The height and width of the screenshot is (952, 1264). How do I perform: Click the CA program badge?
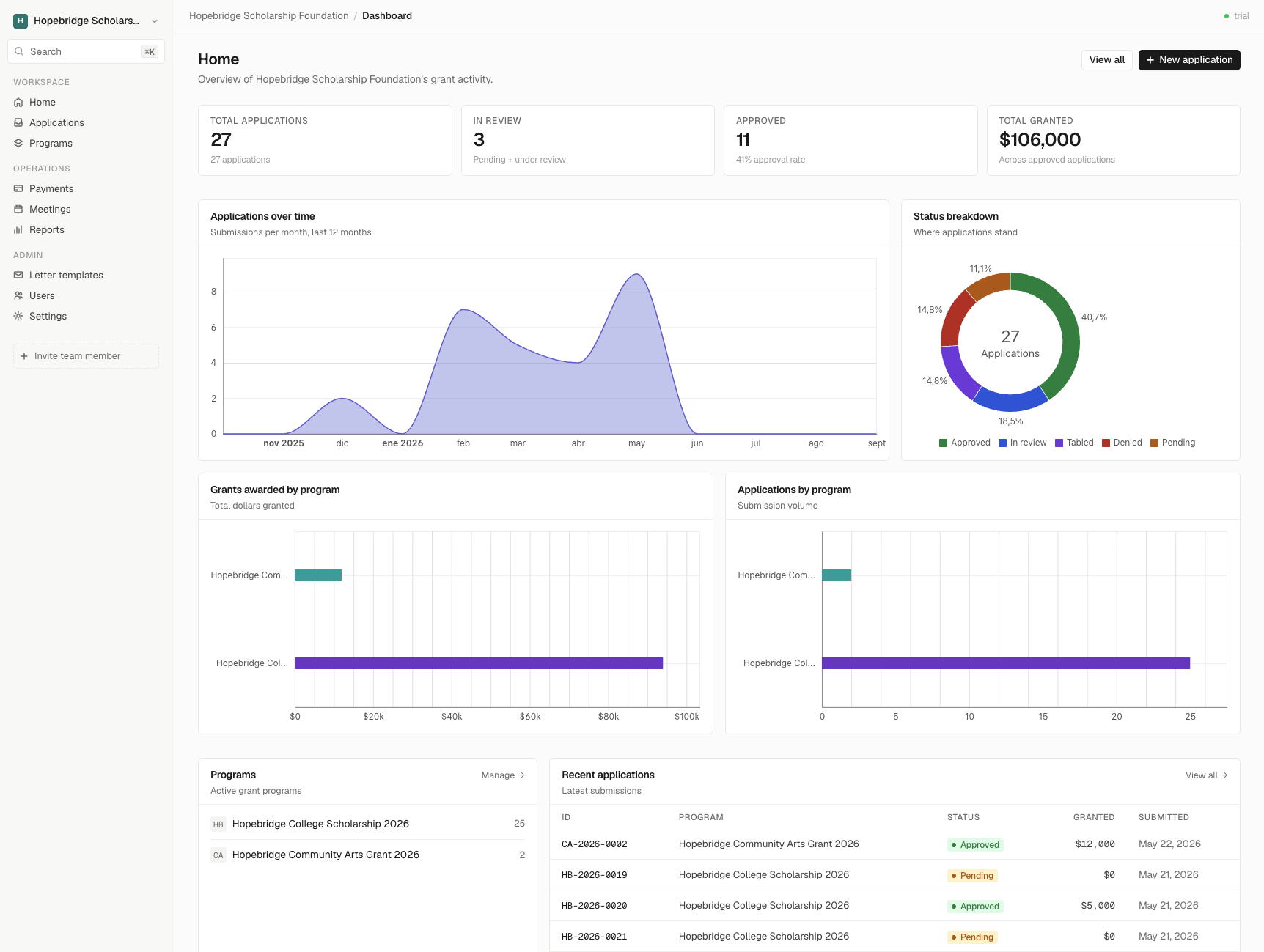218,855
